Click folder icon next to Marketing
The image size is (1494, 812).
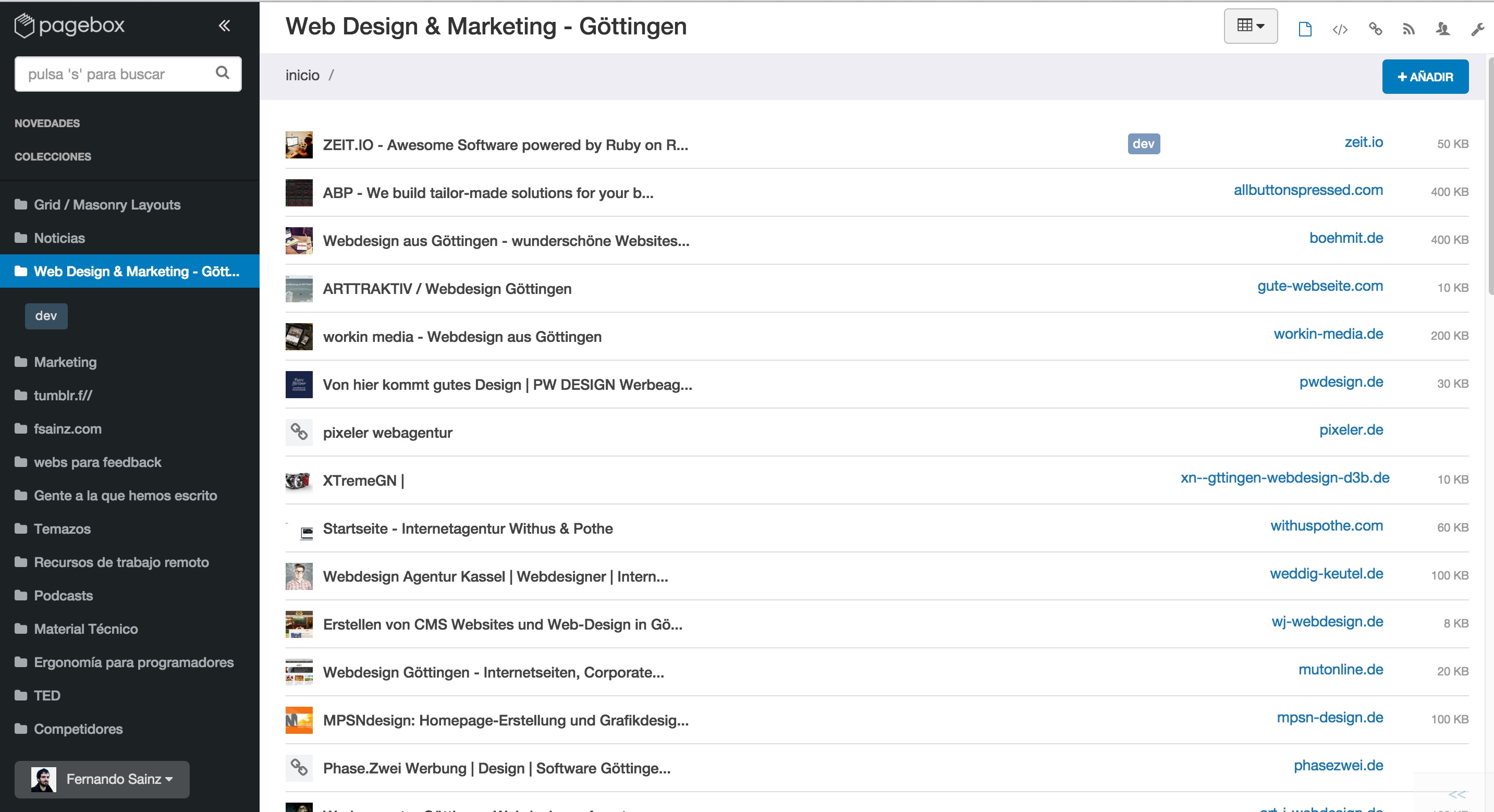pos(21,362)
